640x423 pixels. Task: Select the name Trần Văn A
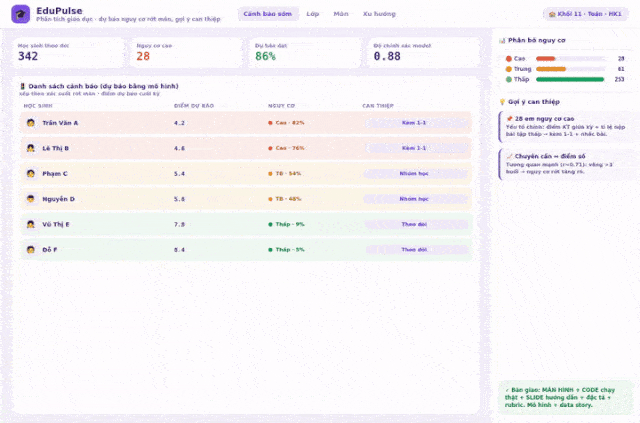[60, 122]
